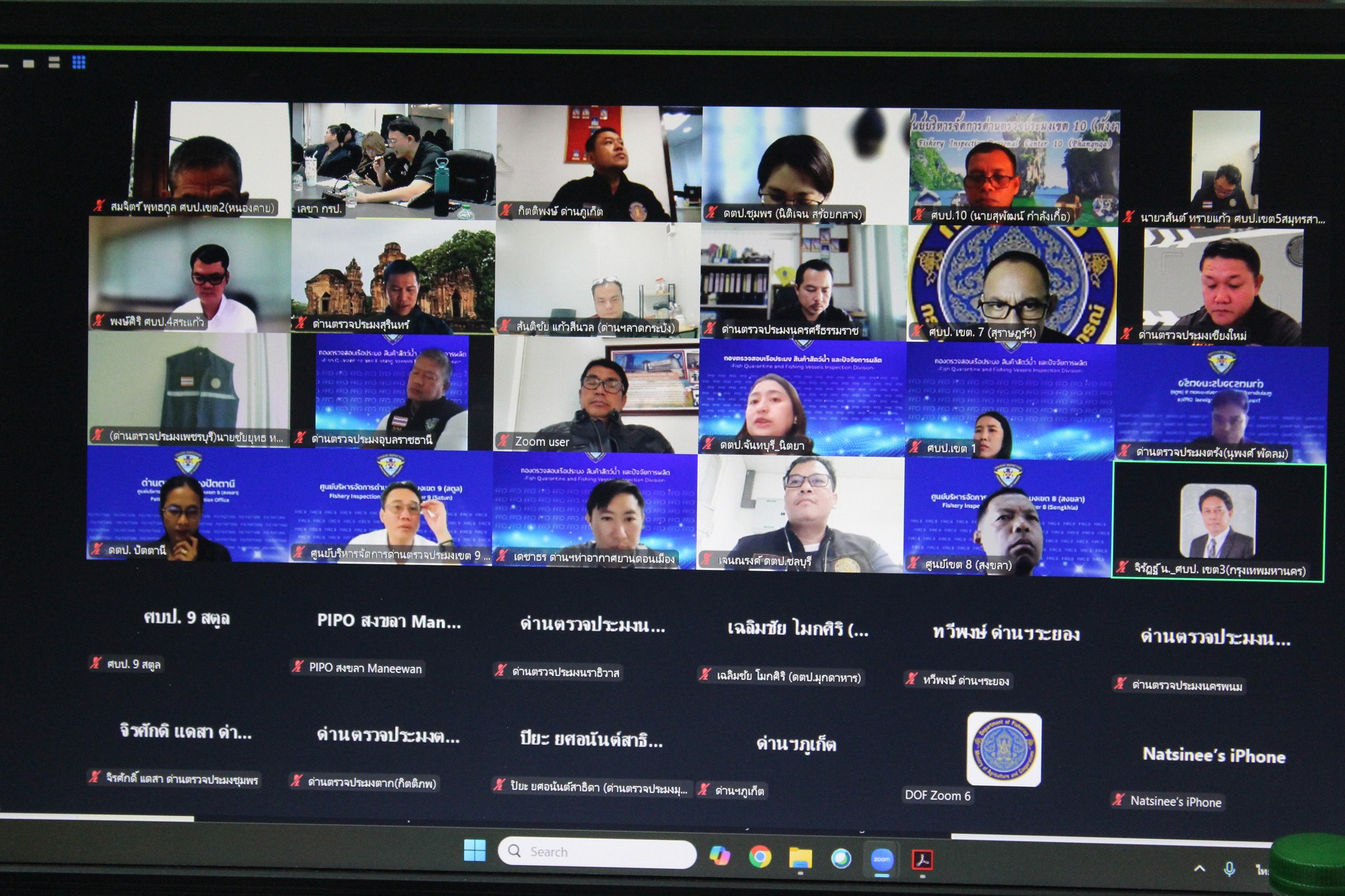Click the horizontal scrollbar below the gallery
The image size is (1345, 896).
(x=97, y=818)
